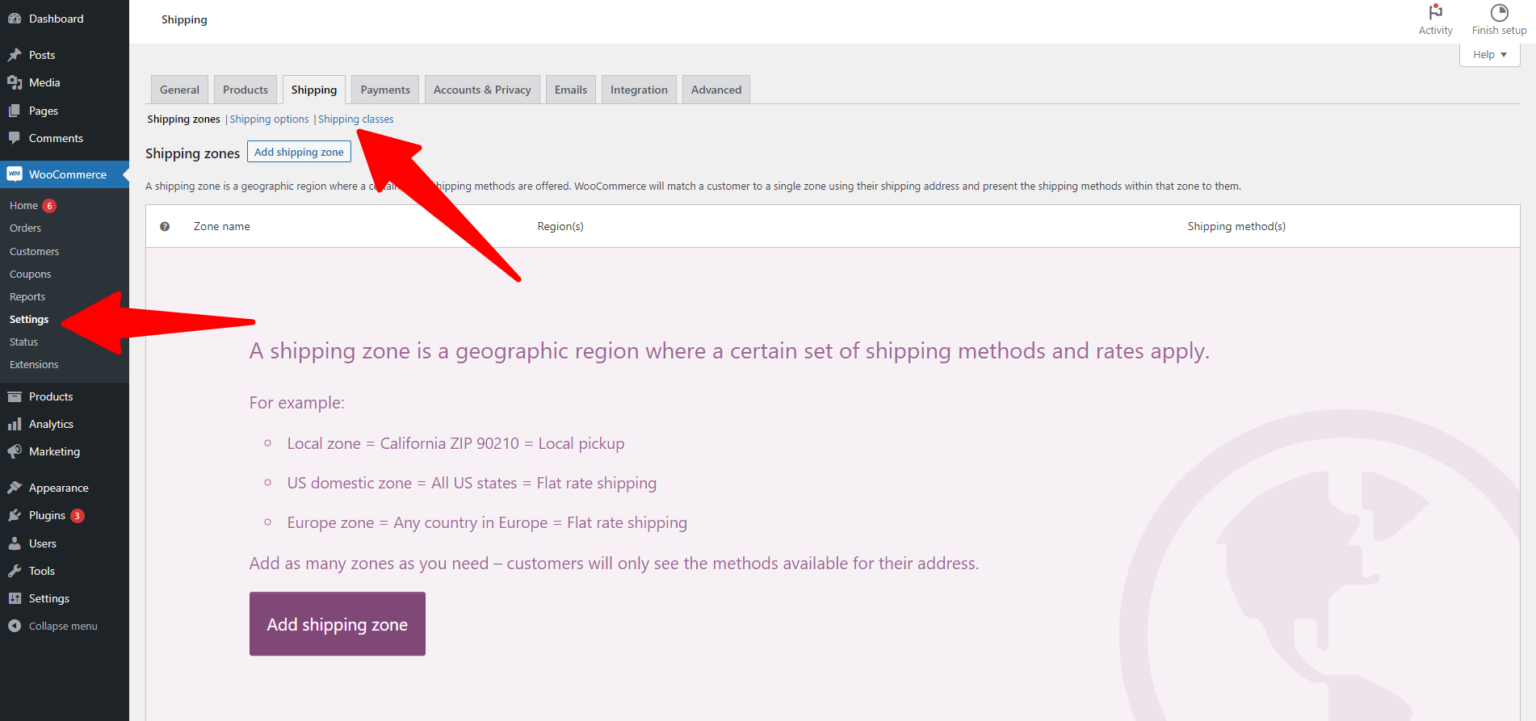Image resolution: width=1536 pixels, height=721 pixels.
Task: Open the Accounts & Privacy tab
Action: [x=482, y=89]
